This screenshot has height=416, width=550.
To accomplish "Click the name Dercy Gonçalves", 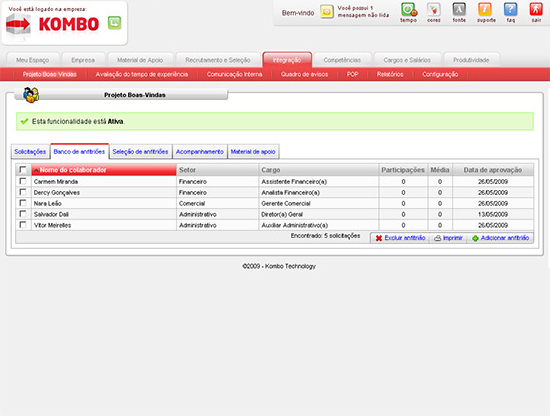I will [x=56, y=193].
